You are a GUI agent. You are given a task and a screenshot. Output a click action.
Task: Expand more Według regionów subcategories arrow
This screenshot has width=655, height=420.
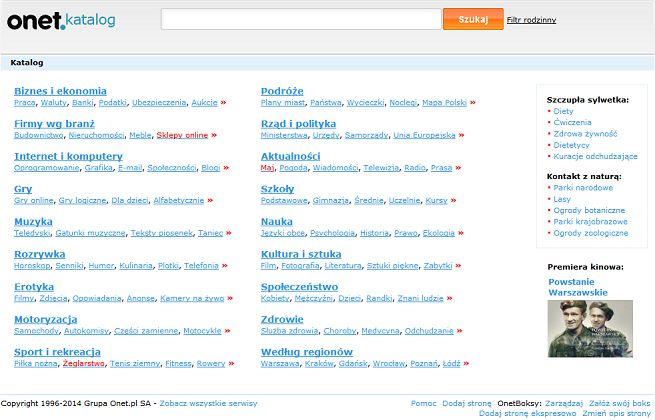tap(466, 363)
